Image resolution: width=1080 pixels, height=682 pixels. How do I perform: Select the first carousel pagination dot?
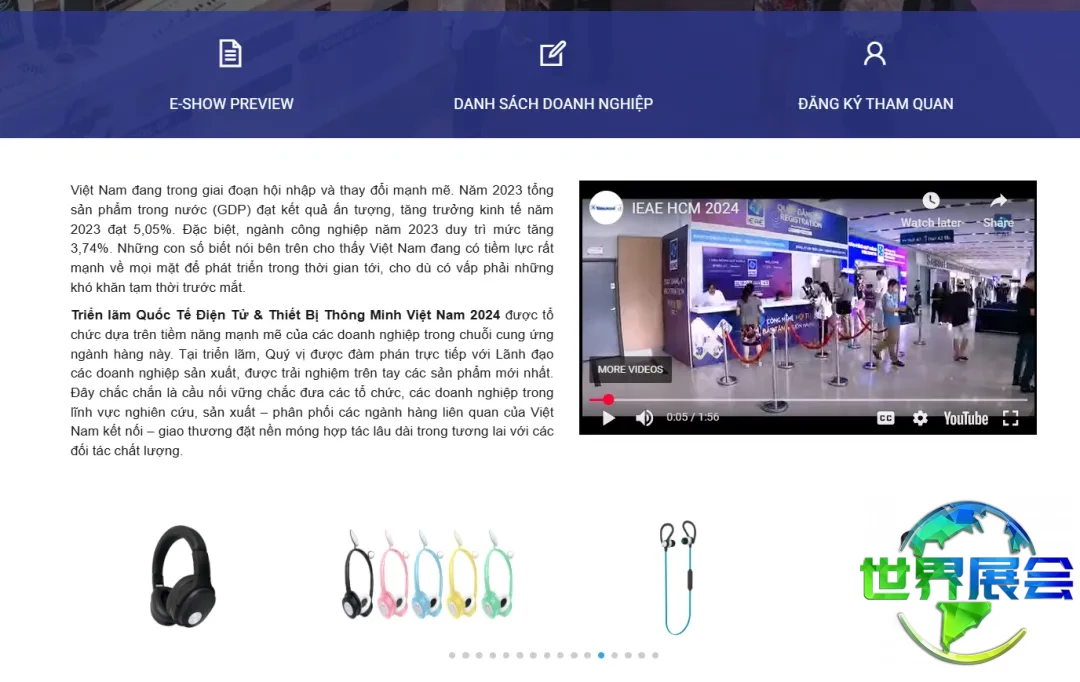[x=452, y=656]
